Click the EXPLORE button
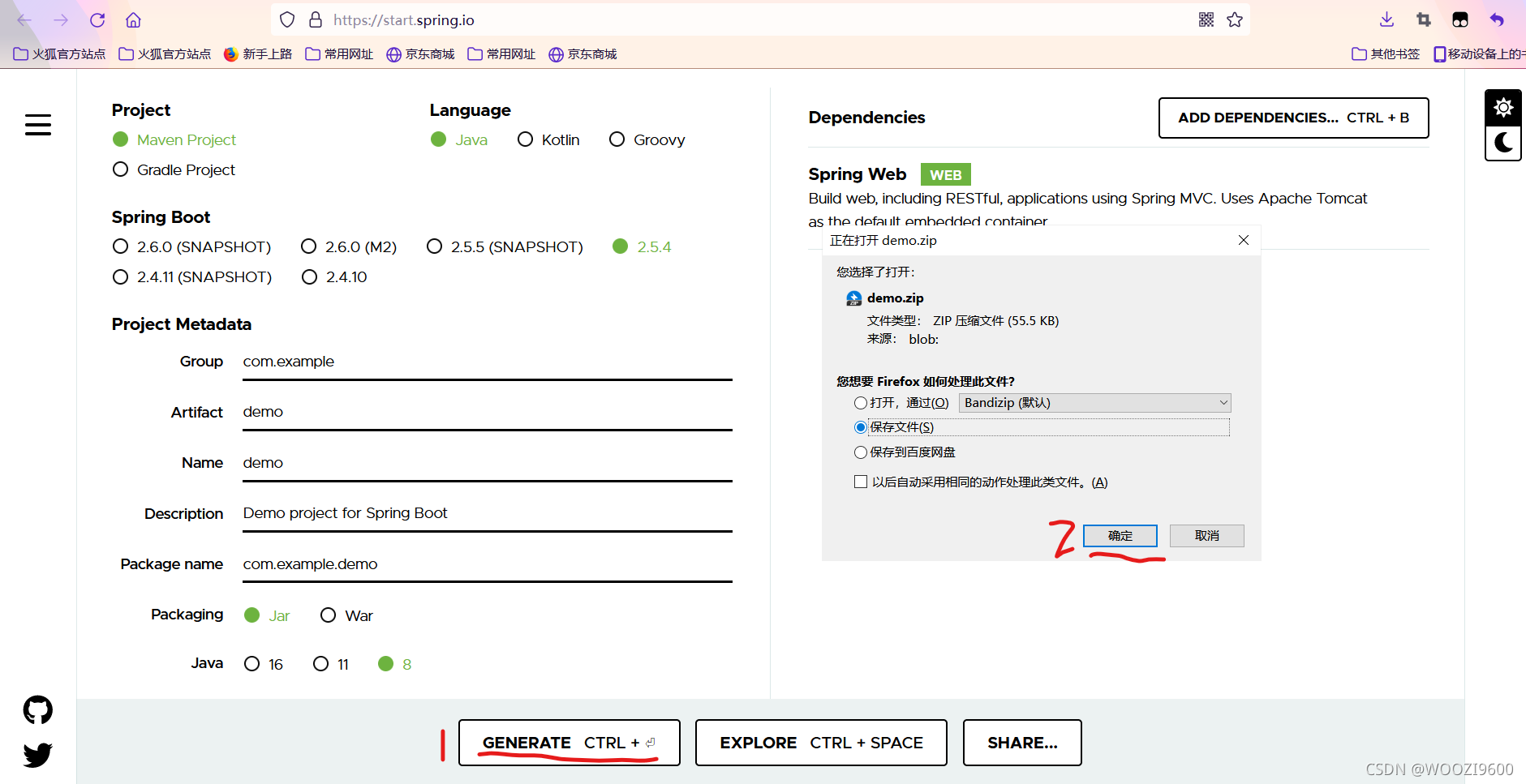This screenshot has width=1526, height=784. tap(821, 743)
